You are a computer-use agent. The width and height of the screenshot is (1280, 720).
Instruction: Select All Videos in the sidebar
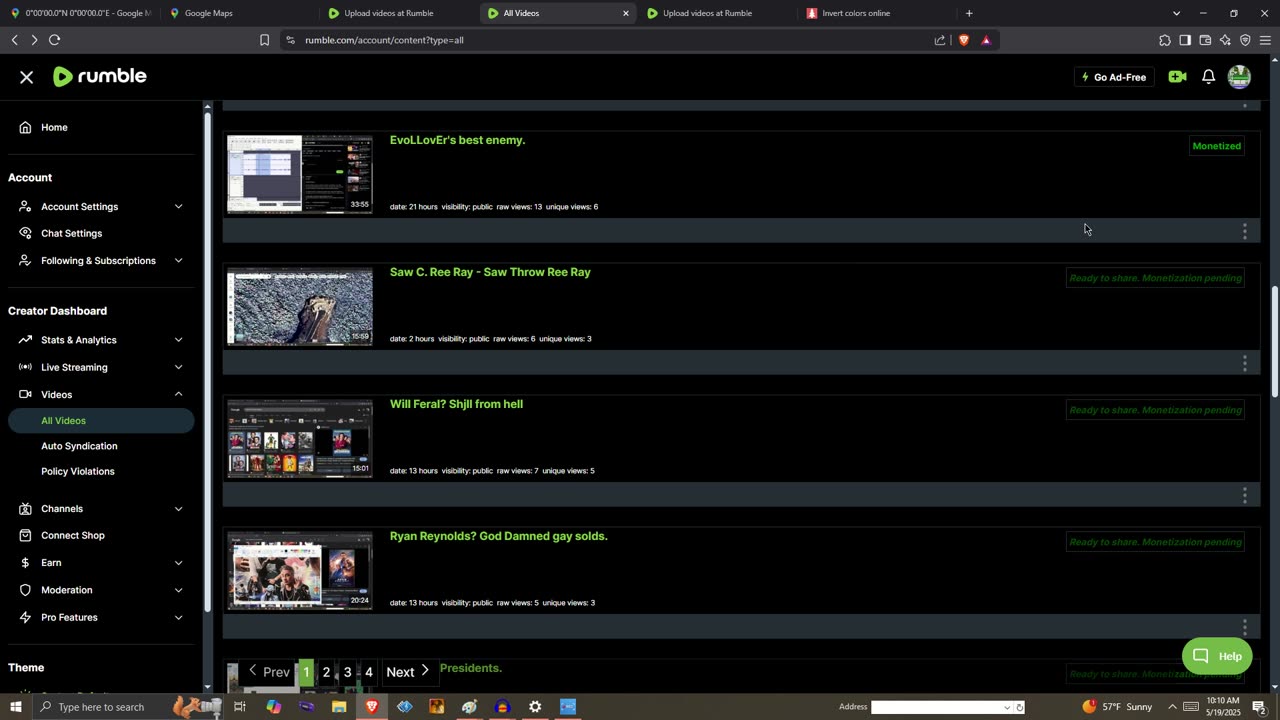(101, 421)
